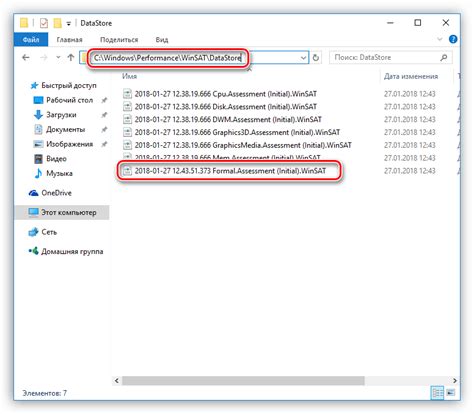Click the magnifier search icon
474x414 pixels.
[x=444, y=58]
